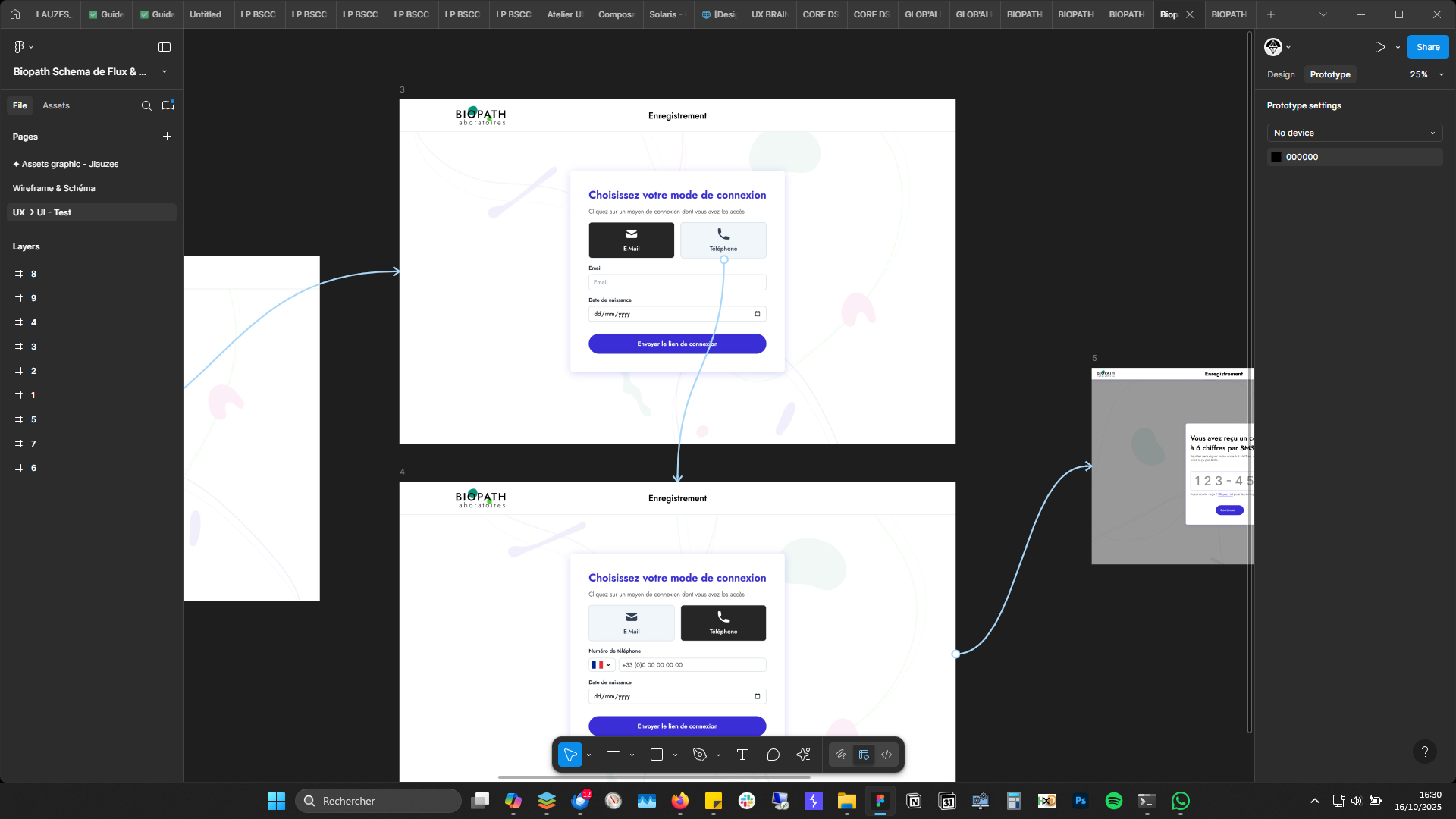Select the Rectangle shape tool
The height and width of the screenshot is (819, 1456).
pyautogui.click(x=657, y=755)
